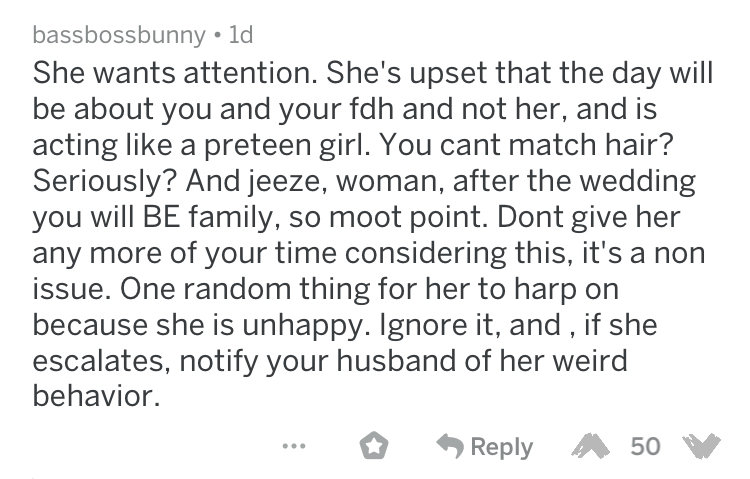The image size is (750, 479).
Task: Click the 1d comment timestamp
Action: [x=241, y=35]
